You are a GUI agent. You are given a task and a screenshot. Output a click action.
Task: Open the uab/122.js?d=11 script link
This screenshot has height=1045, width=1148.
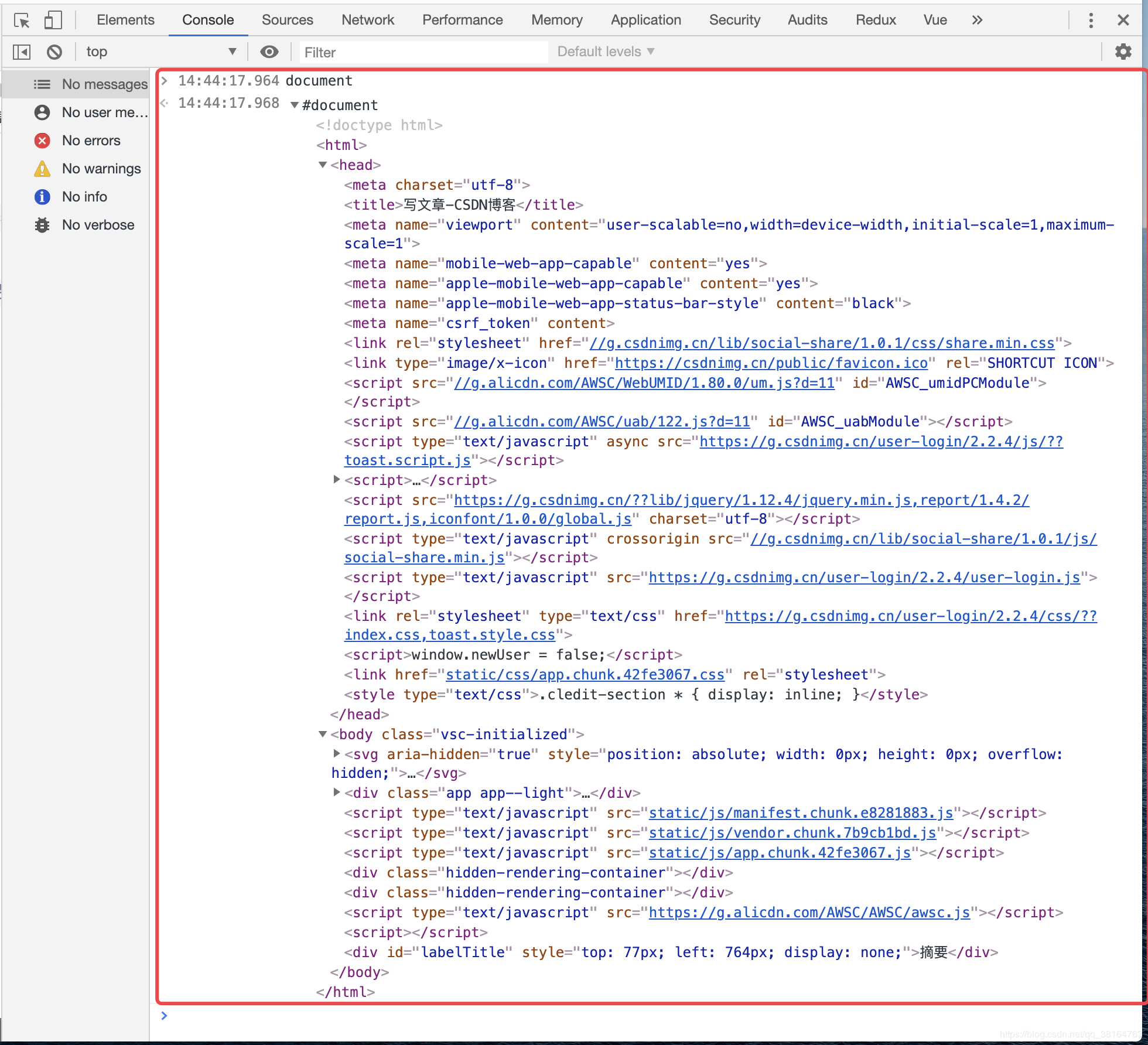tap(602, 422)
